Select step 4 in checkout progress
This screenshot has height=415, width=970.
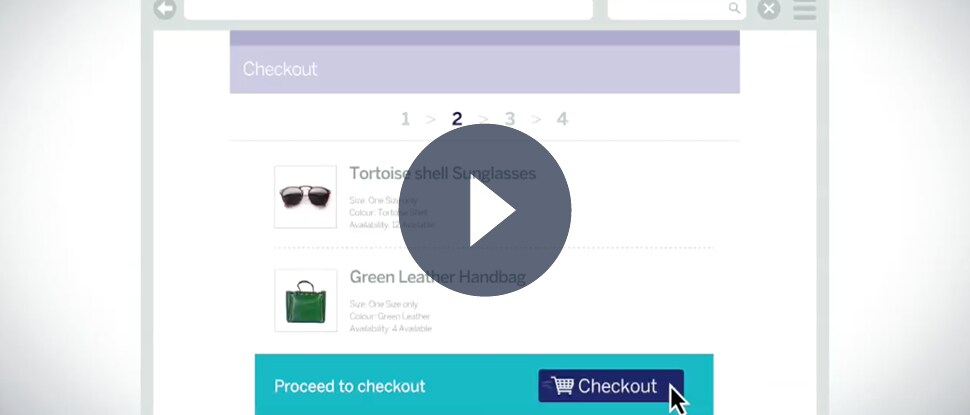[562, 119]
